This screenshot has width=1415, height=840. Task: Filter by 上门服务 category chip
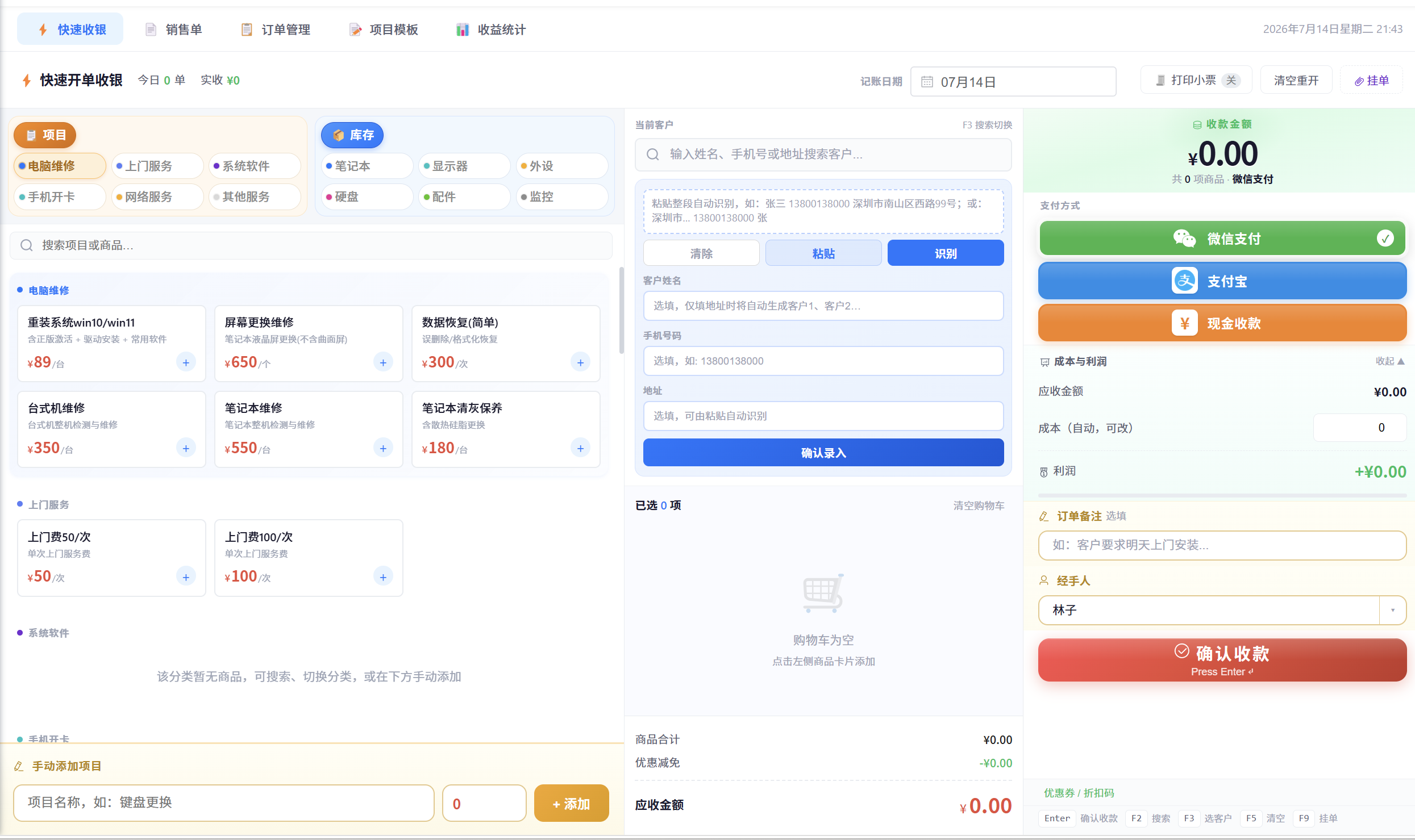pyautogui.click(x=157, y=166)
